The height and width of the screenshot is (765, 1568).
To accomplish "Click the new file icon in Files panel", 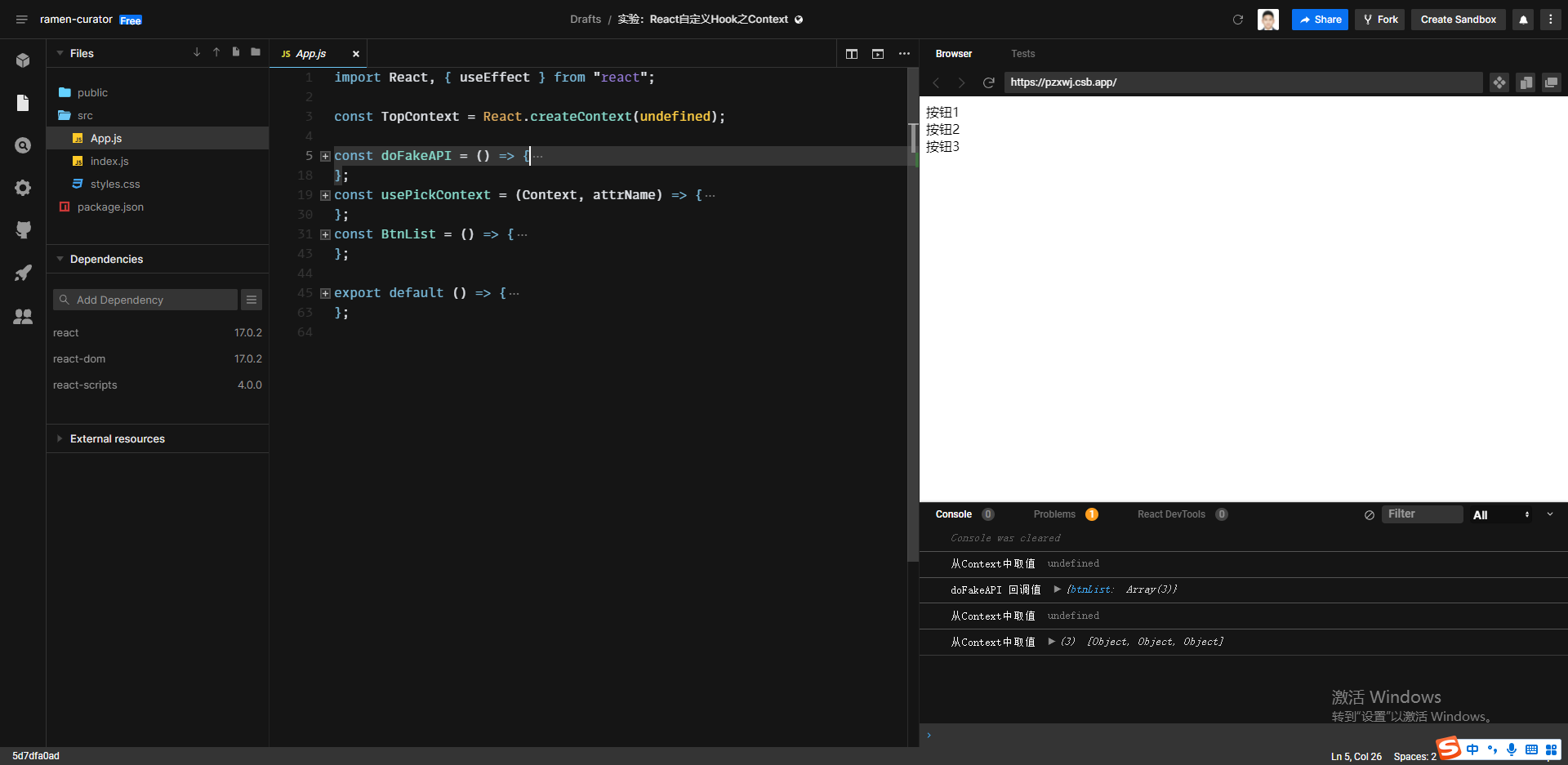I will [235, 52].
